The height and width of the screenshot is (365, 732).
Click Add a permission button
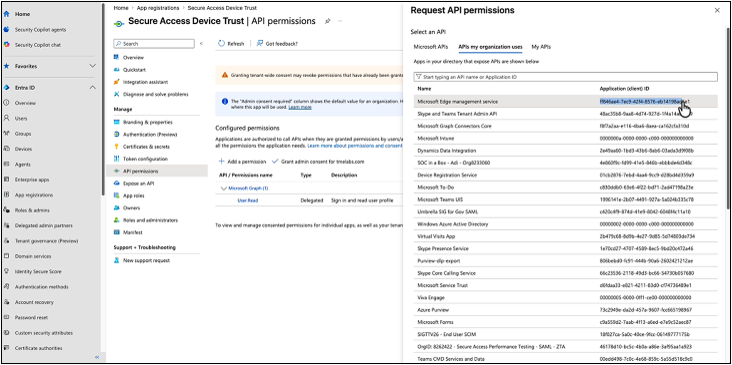coord(242,161)
